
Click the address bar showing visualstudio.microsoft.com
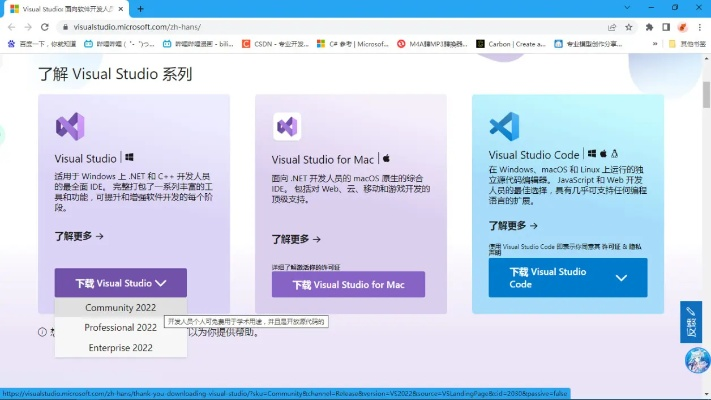(300, 27)
